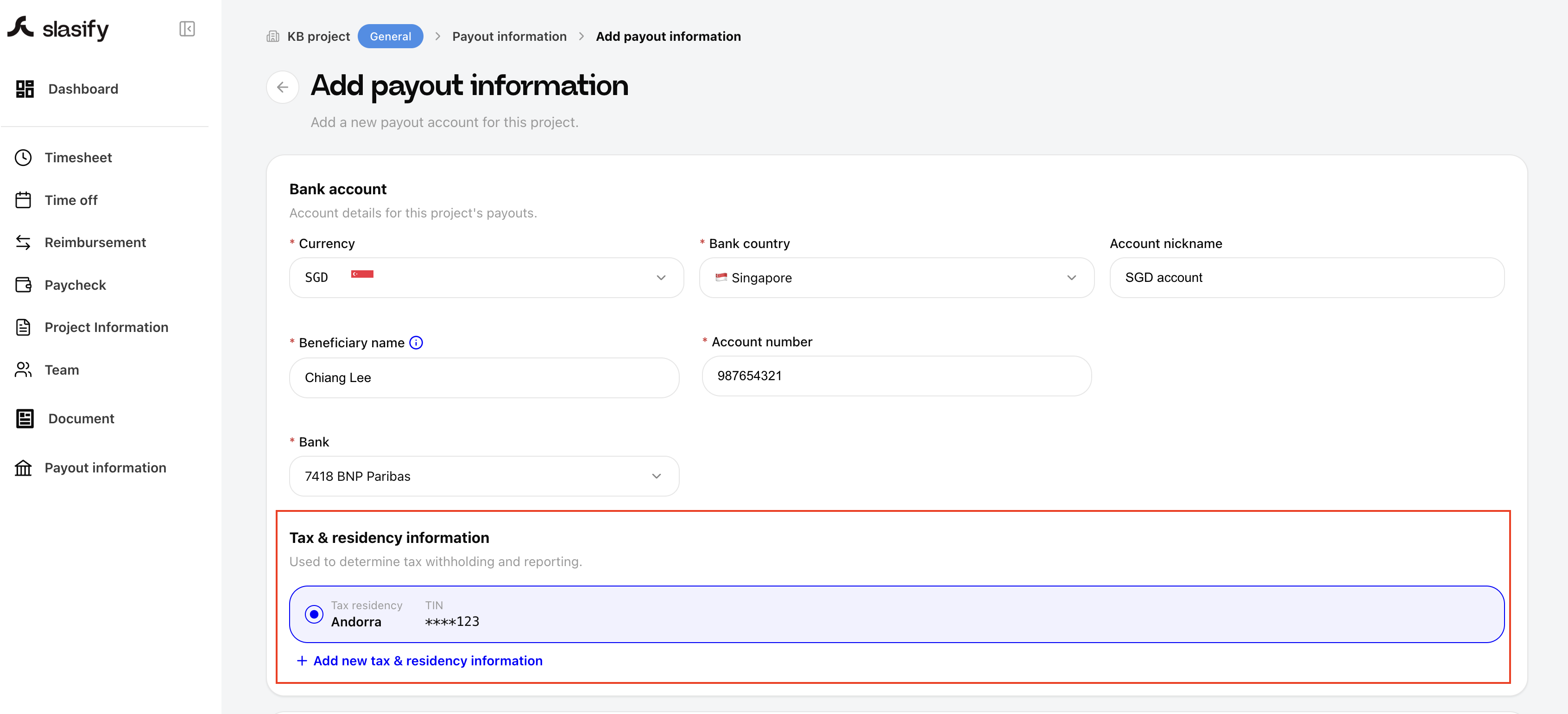The image size is (1568, 714).
Task: Click Payout information breadcrumb link
Action: 509,37
